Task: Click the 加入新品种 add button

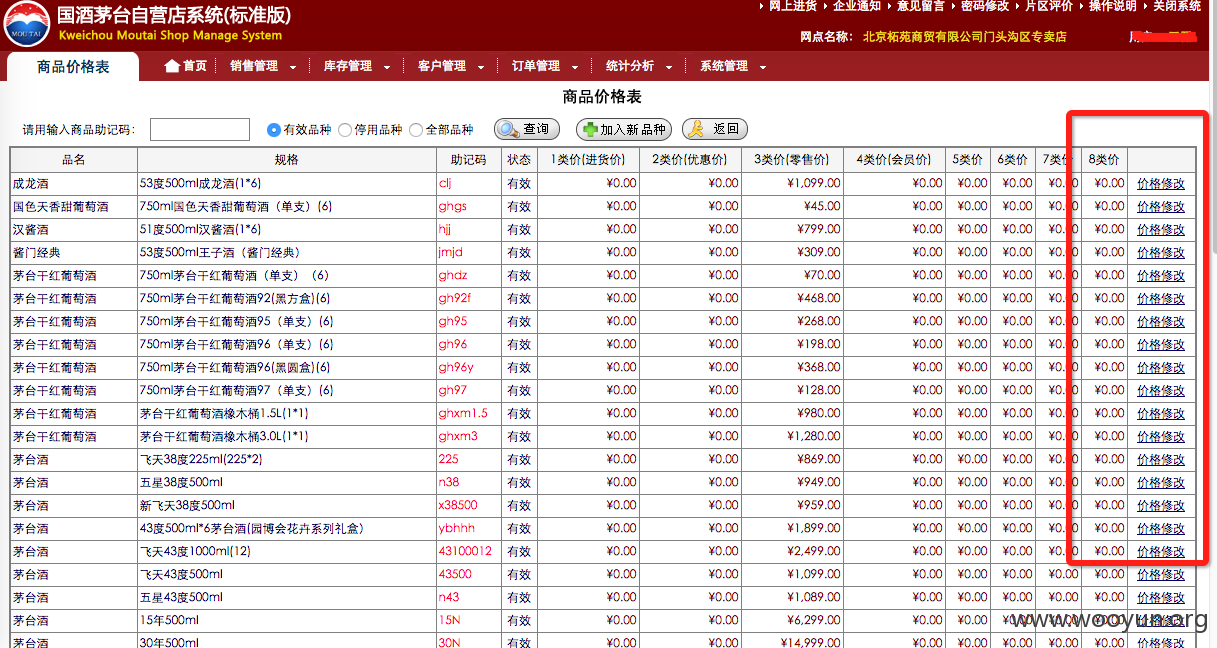Action: (624, 129)
